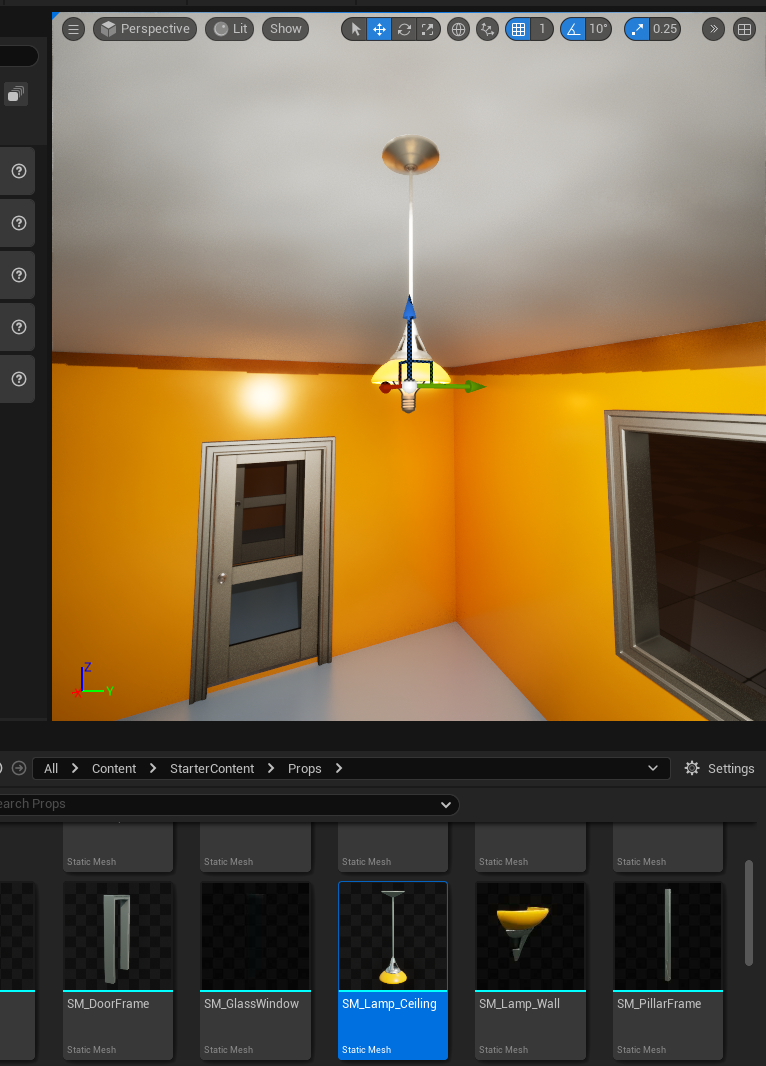The height and width of the screenshot is (1066, 766).
Task: Navigate to Content in the breadcrumb path
Action: 114,768
